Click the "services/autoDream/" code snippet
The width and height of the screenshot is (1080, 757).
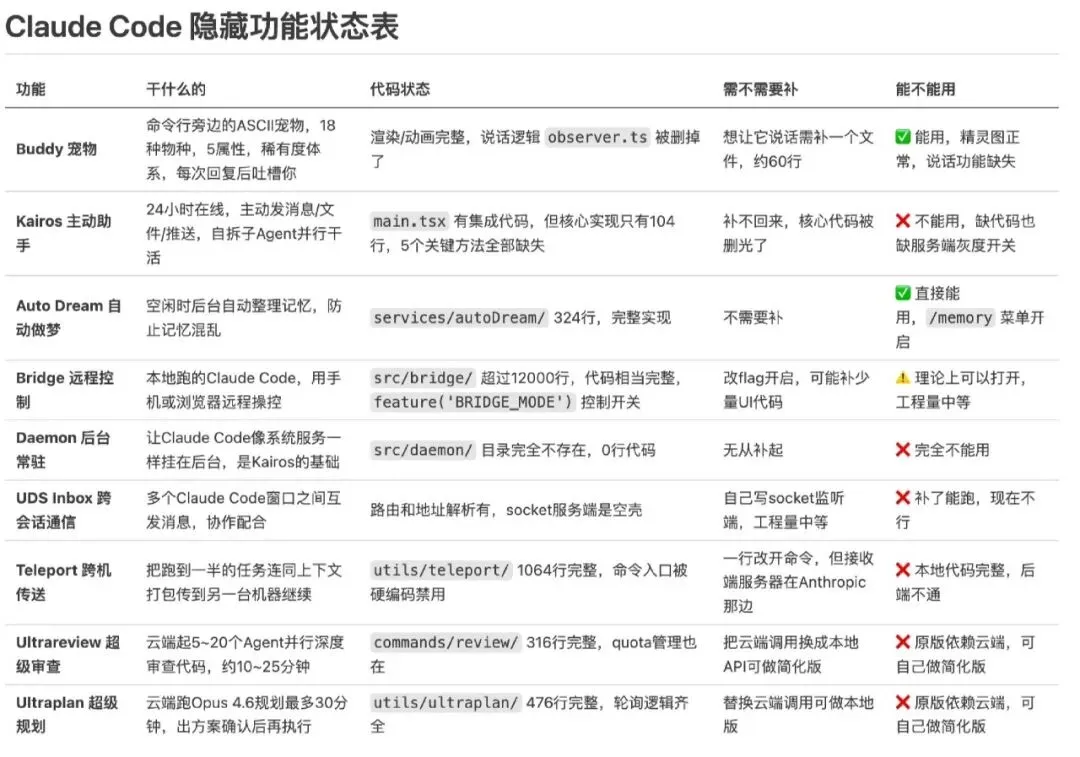point(459,318)
